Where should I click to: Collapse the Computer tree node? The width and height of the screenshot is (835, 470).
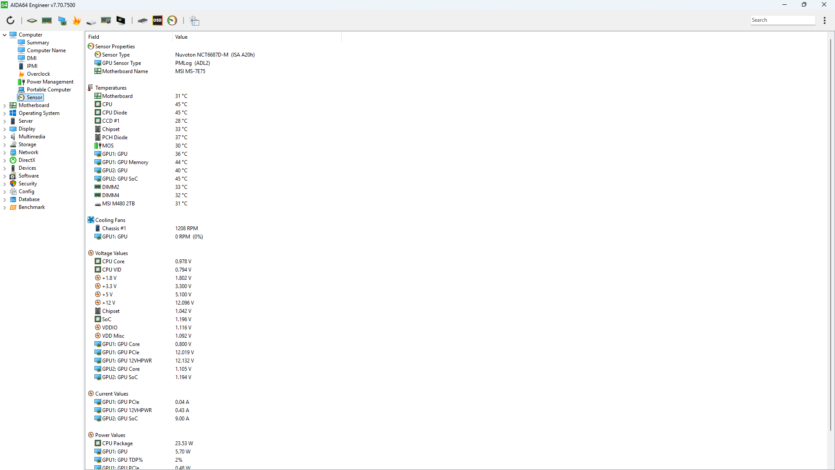(5, 35)
